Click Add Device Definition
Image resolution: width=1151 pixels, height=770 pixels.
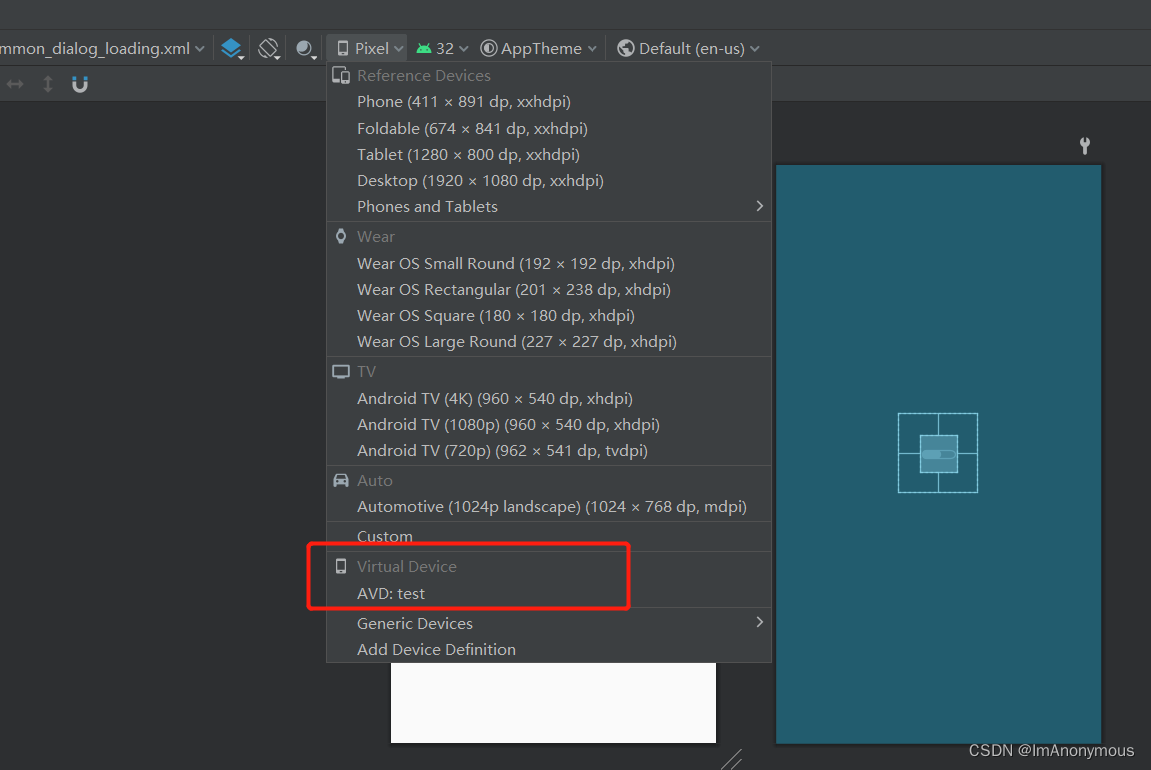[x=436, y=649]
